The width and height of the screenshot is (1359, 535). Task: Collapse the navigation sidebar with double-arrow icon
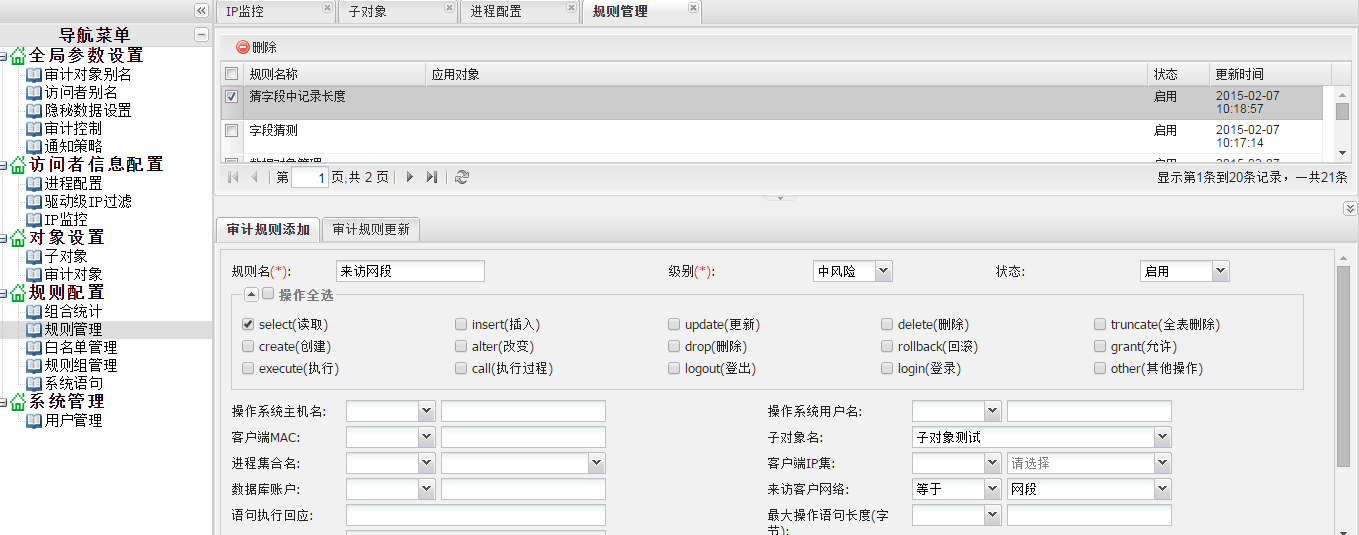coord(201,11)
